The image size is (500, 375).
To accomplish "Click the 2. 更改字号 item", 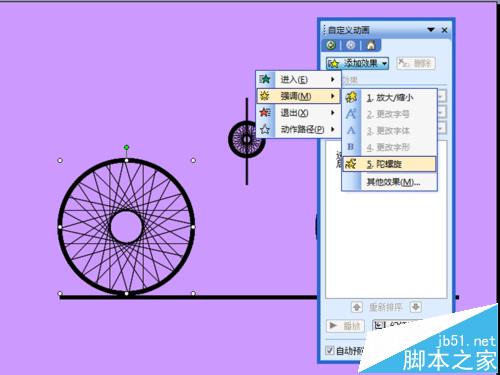I will [x=388, y=114].
